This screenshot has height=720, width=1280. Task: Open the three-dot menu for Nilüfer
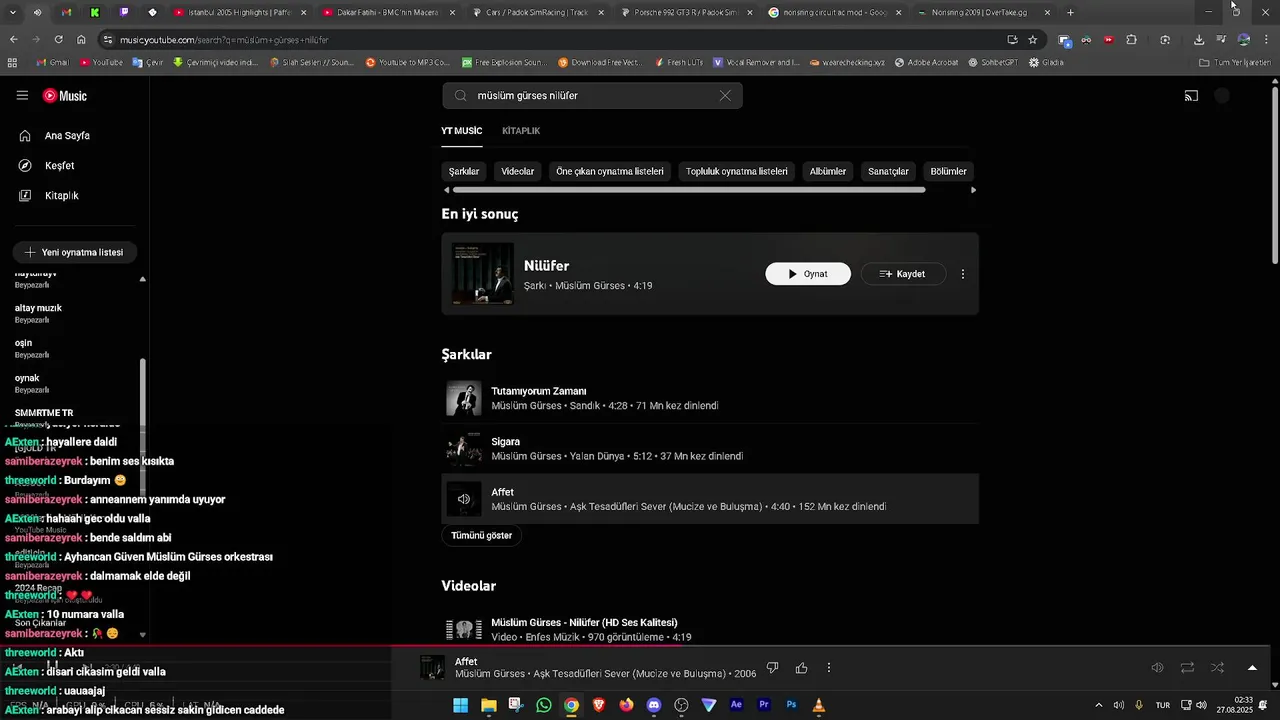tap(963, 274)
